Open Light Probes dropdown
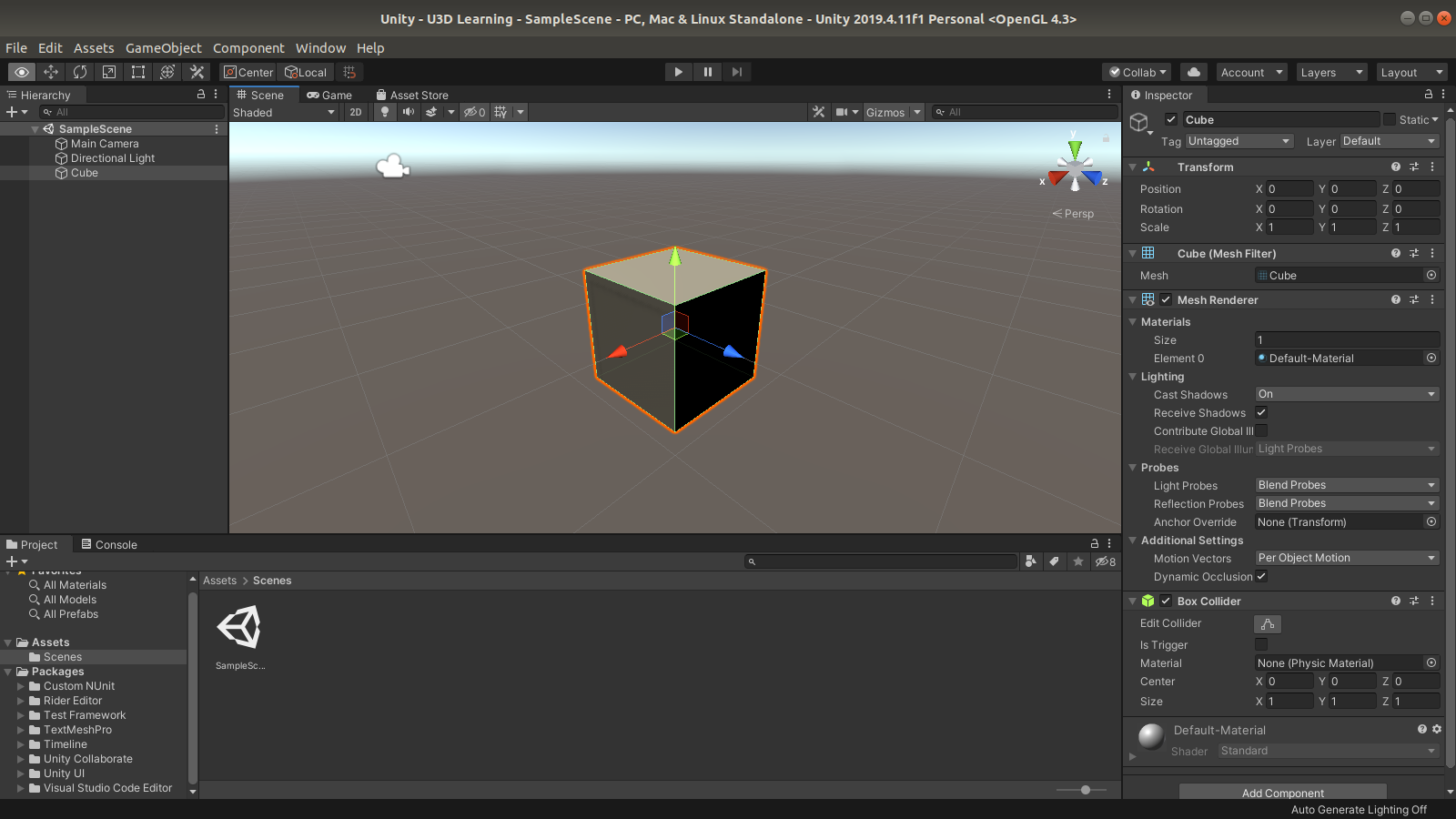Screen dimensions: 1456x819 point(1347,485)
